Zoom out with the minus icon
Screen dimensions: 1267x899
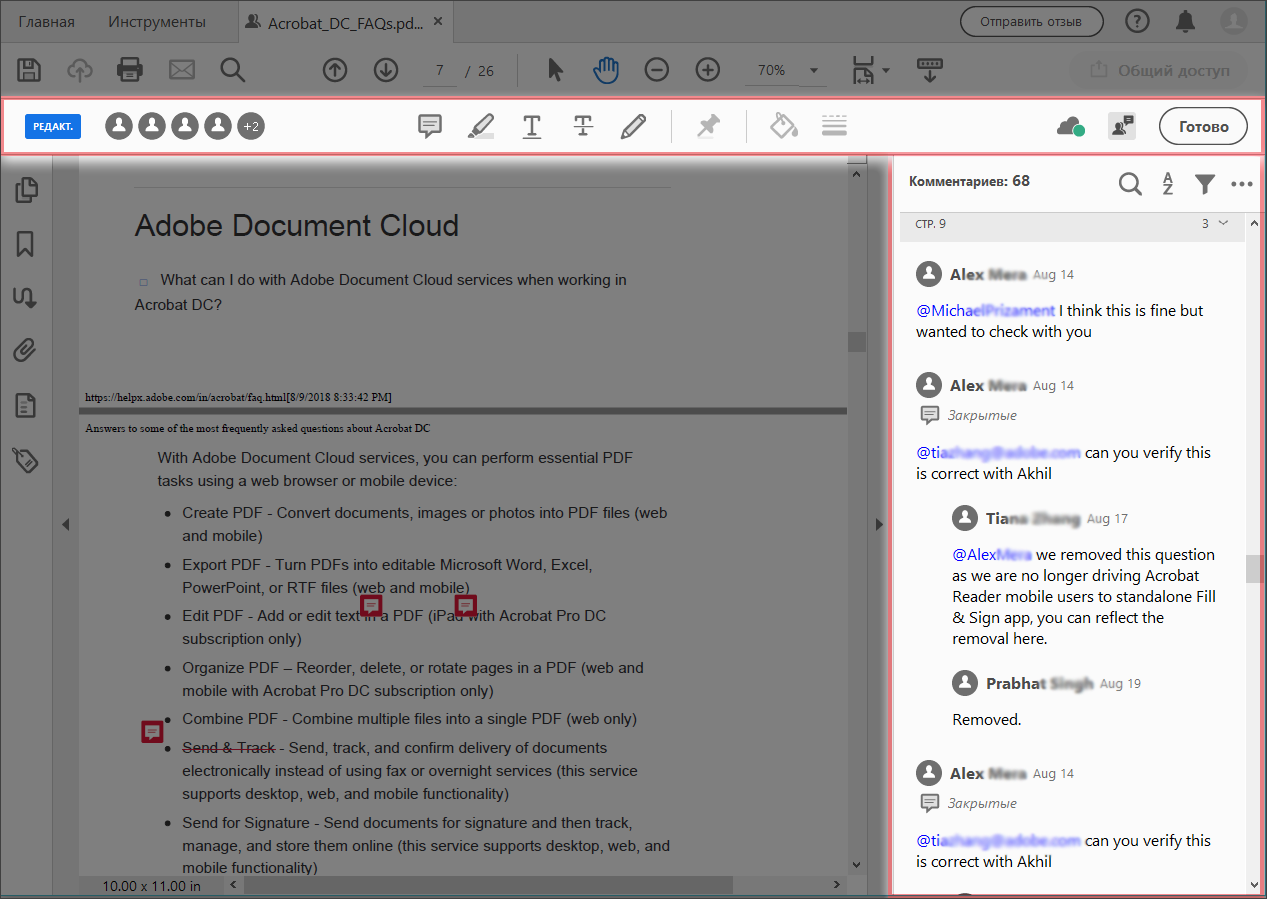pos(656,70)
